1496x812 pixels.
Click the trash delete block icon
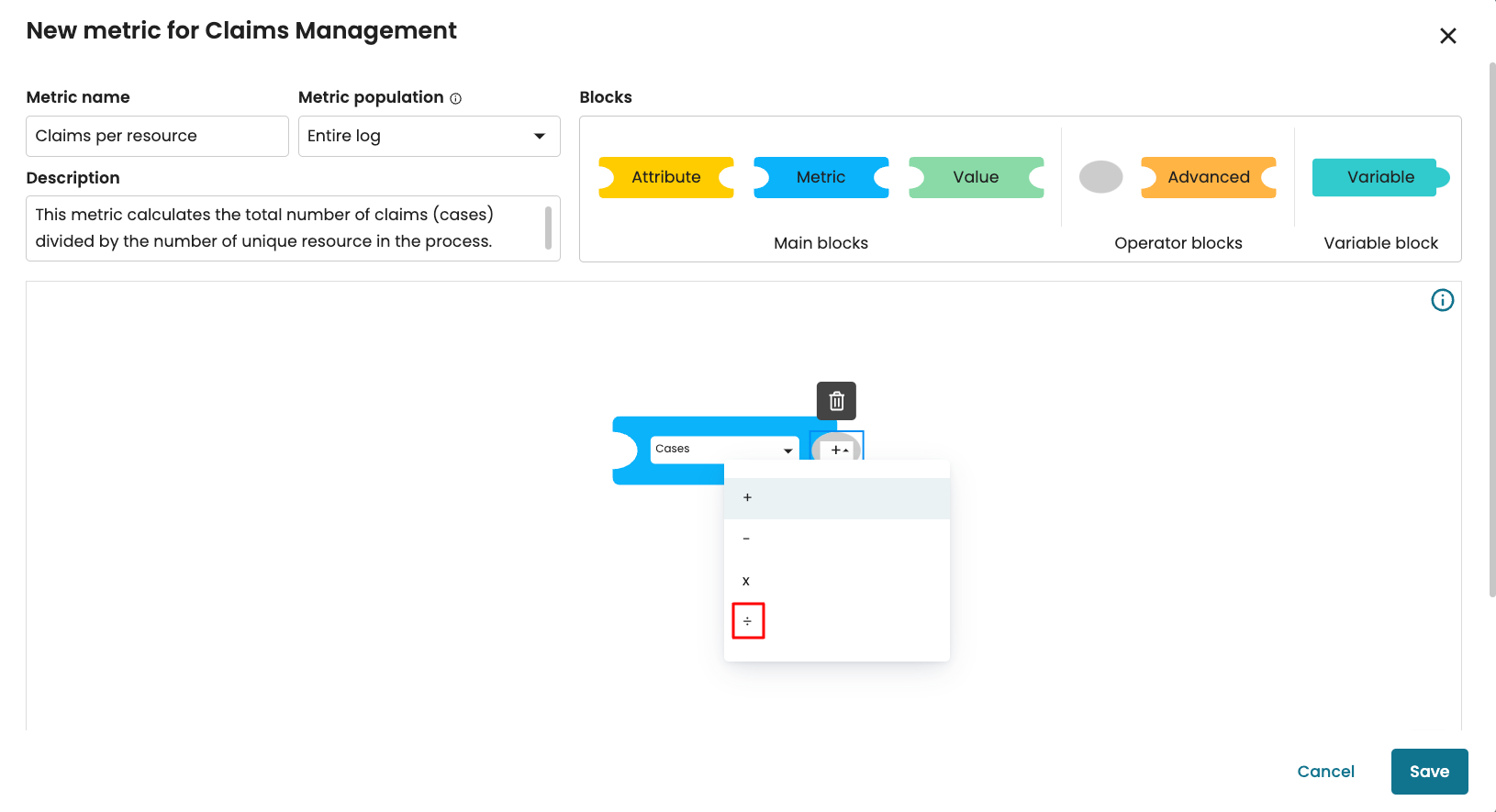click(836, 401)
